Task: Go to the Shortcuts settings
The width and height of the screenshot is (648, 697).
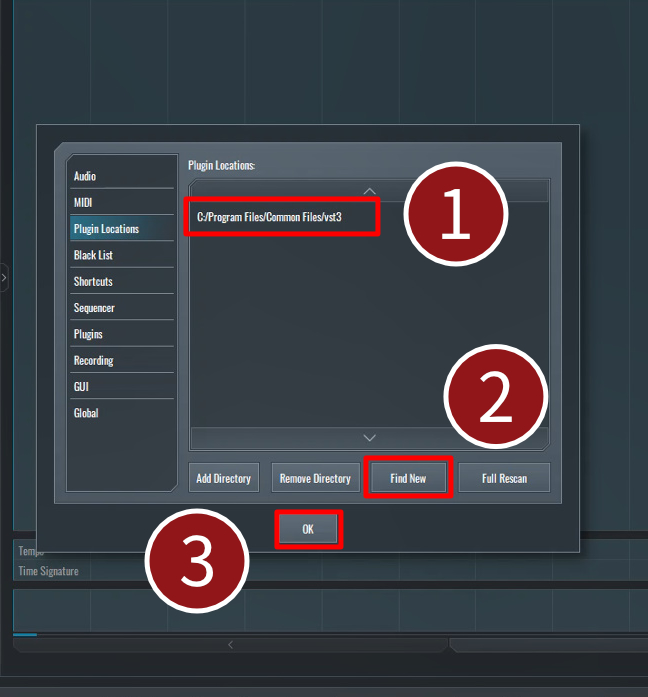Action: (93, 282)
